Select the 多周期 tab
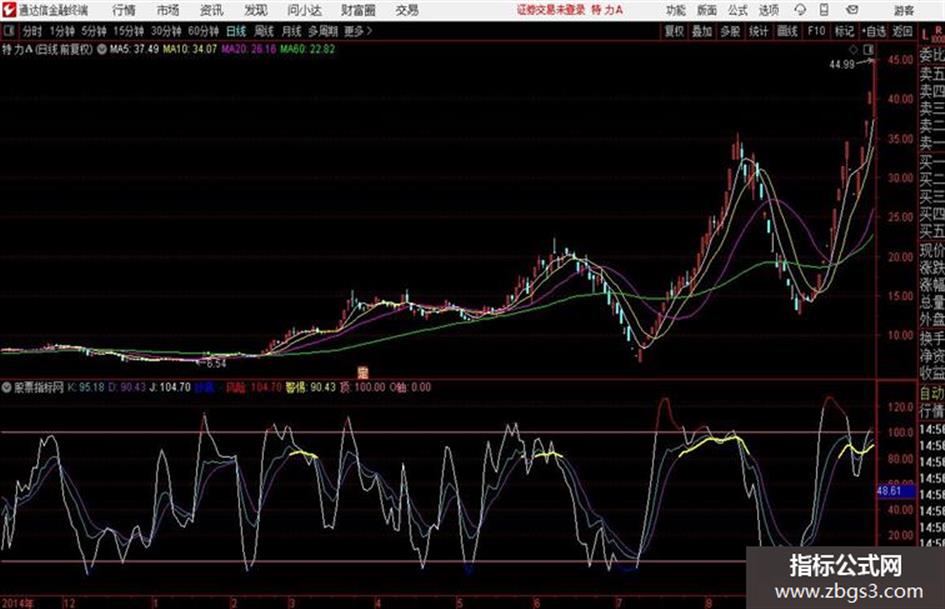Viewport: 945px width, 609px height. tap(324, 31)
